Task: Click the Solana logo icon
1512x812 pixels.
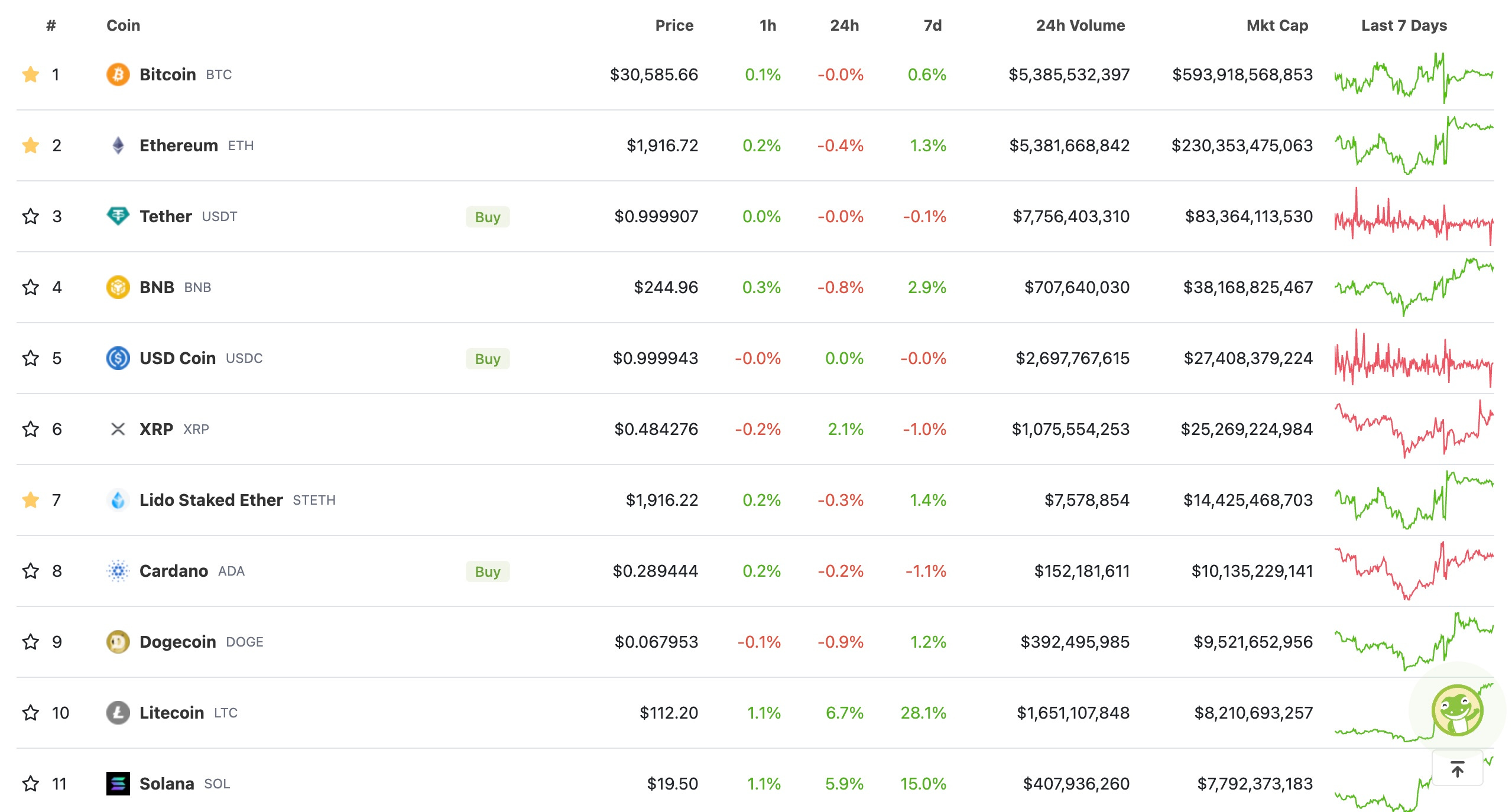Action: pyautogui.click(x=118, y=784)
